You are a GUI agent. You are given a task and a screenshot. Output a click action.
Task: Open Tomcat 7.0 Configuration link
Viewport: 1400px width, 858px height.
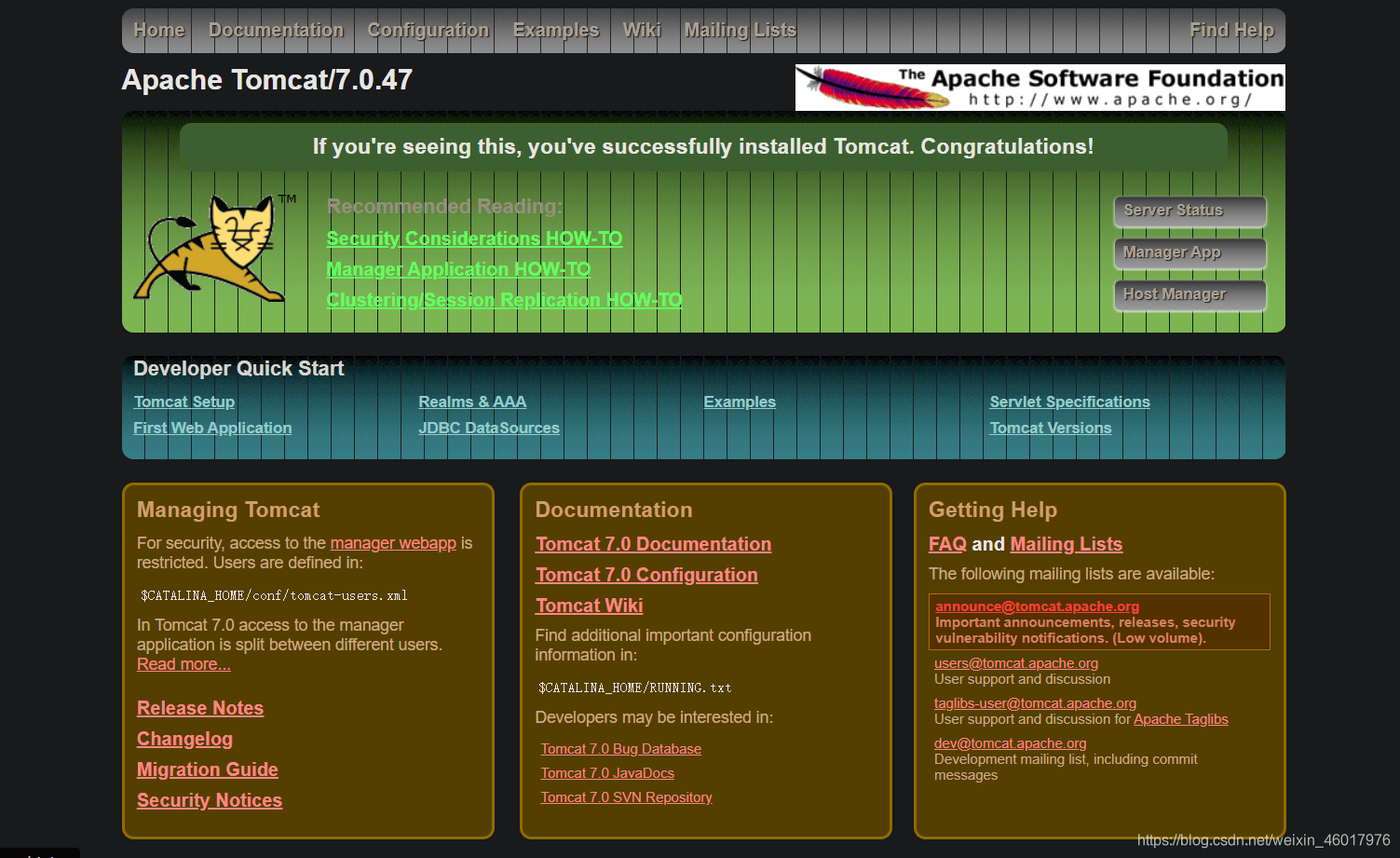click(646, 575)
